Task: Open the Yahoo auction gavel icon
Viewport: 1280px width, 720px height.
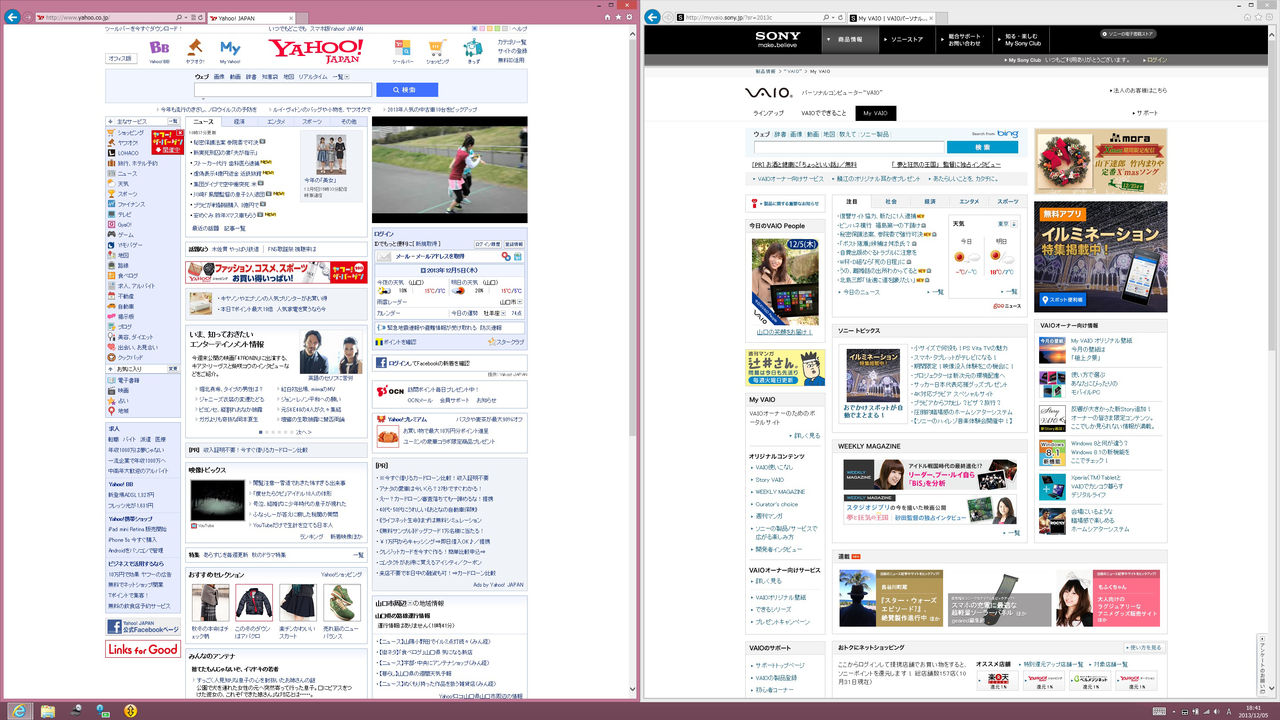Action: (x=195, y=48)
